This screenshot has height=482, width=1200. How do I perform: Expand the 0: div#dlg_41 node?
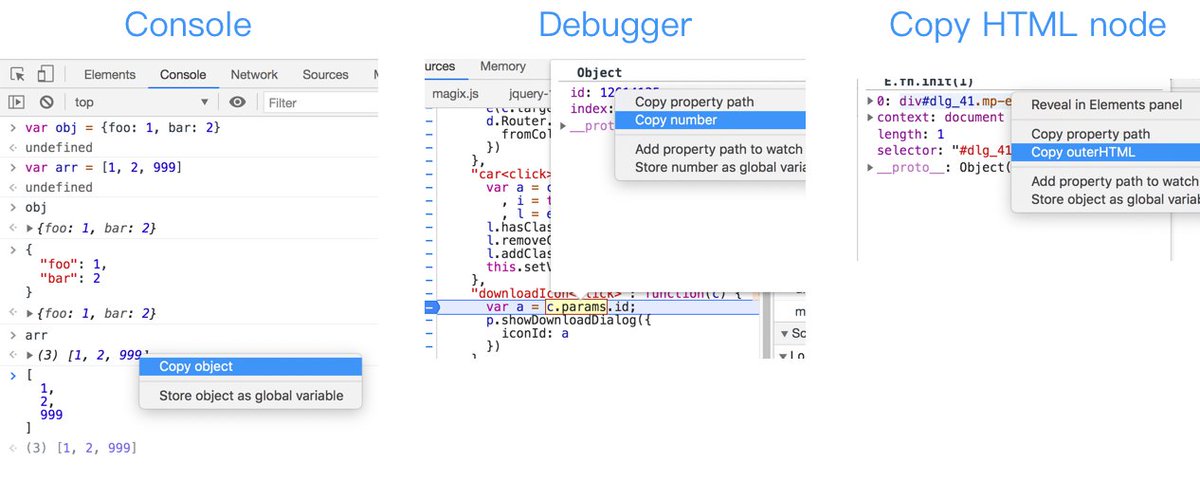point(870,100)
